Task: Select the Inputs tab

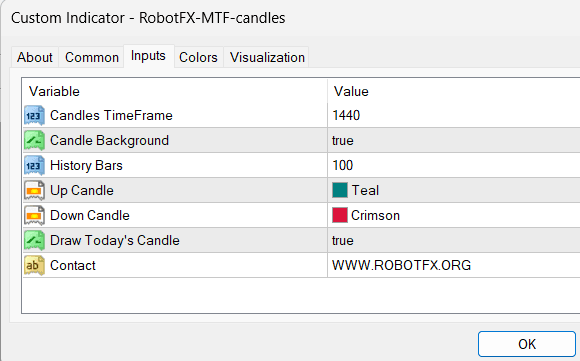Action: 148,56
